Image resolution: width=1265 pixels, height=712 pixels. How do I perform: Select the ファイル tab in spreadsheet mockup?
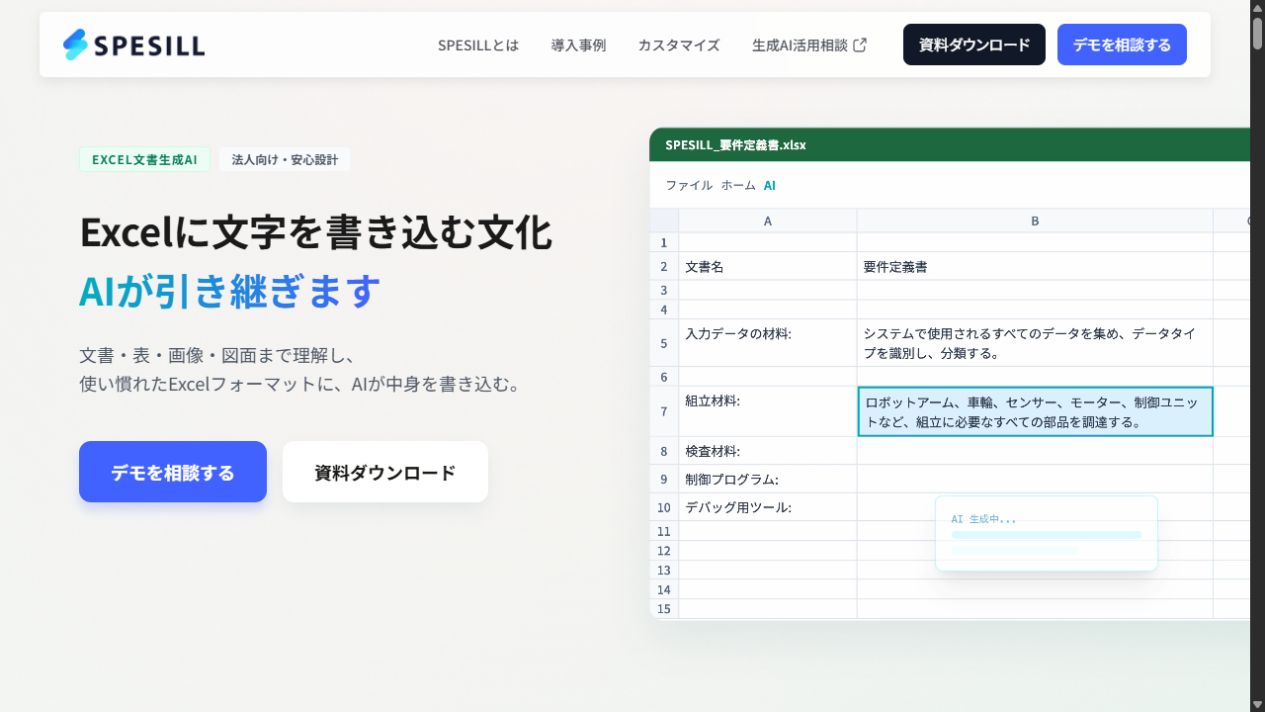[689, 185]
